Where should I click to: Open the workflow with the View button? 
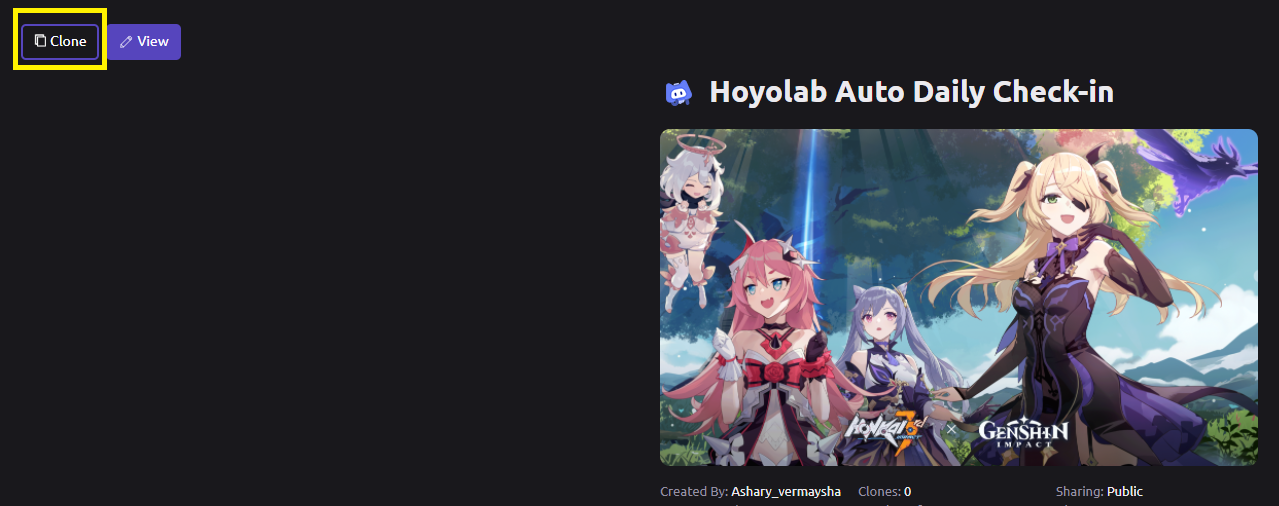(x=144, y=42)
